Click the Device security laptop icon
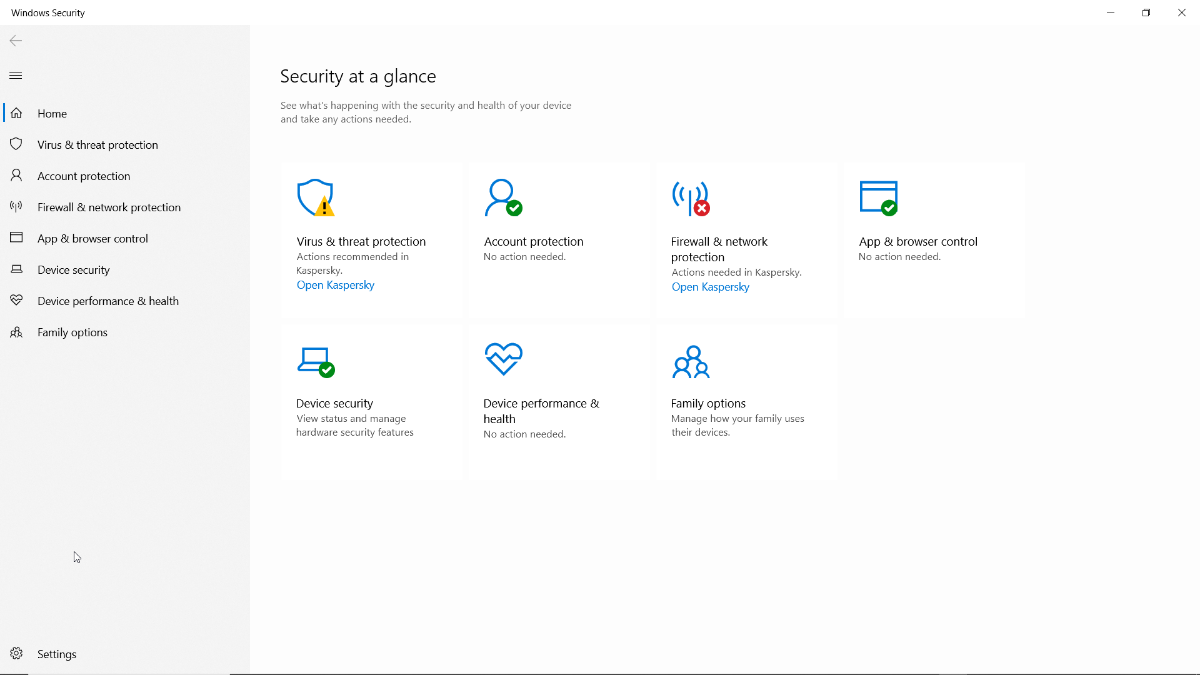Screen dimensions: 1200x675 point(315,361)
